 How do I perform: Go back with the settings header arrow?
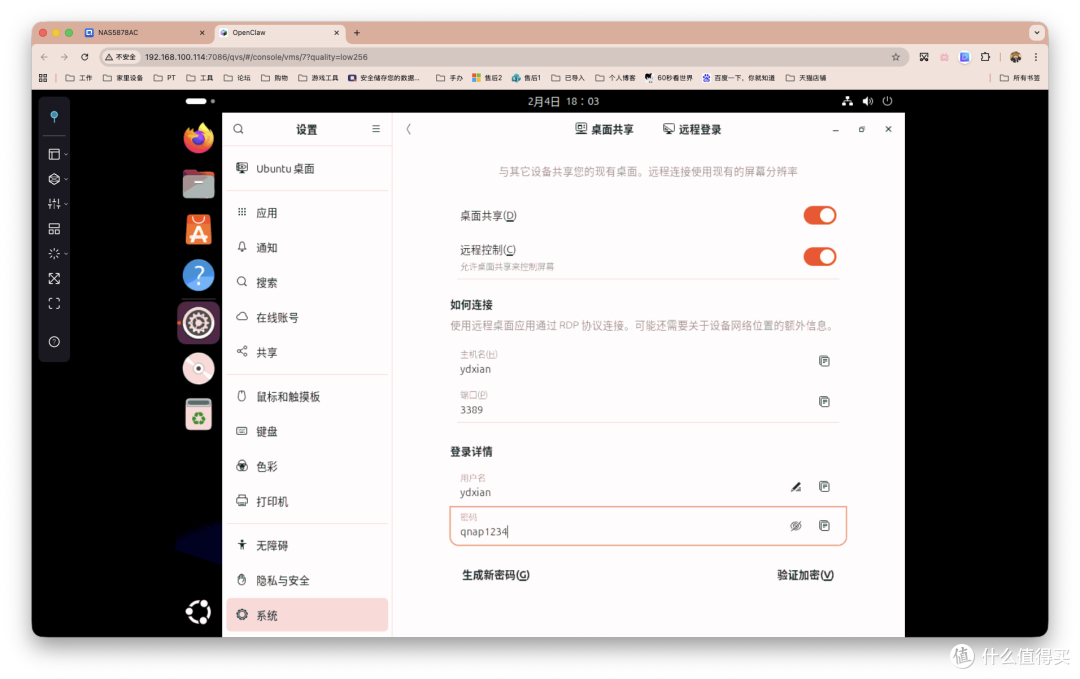click(x=408, y=129)
